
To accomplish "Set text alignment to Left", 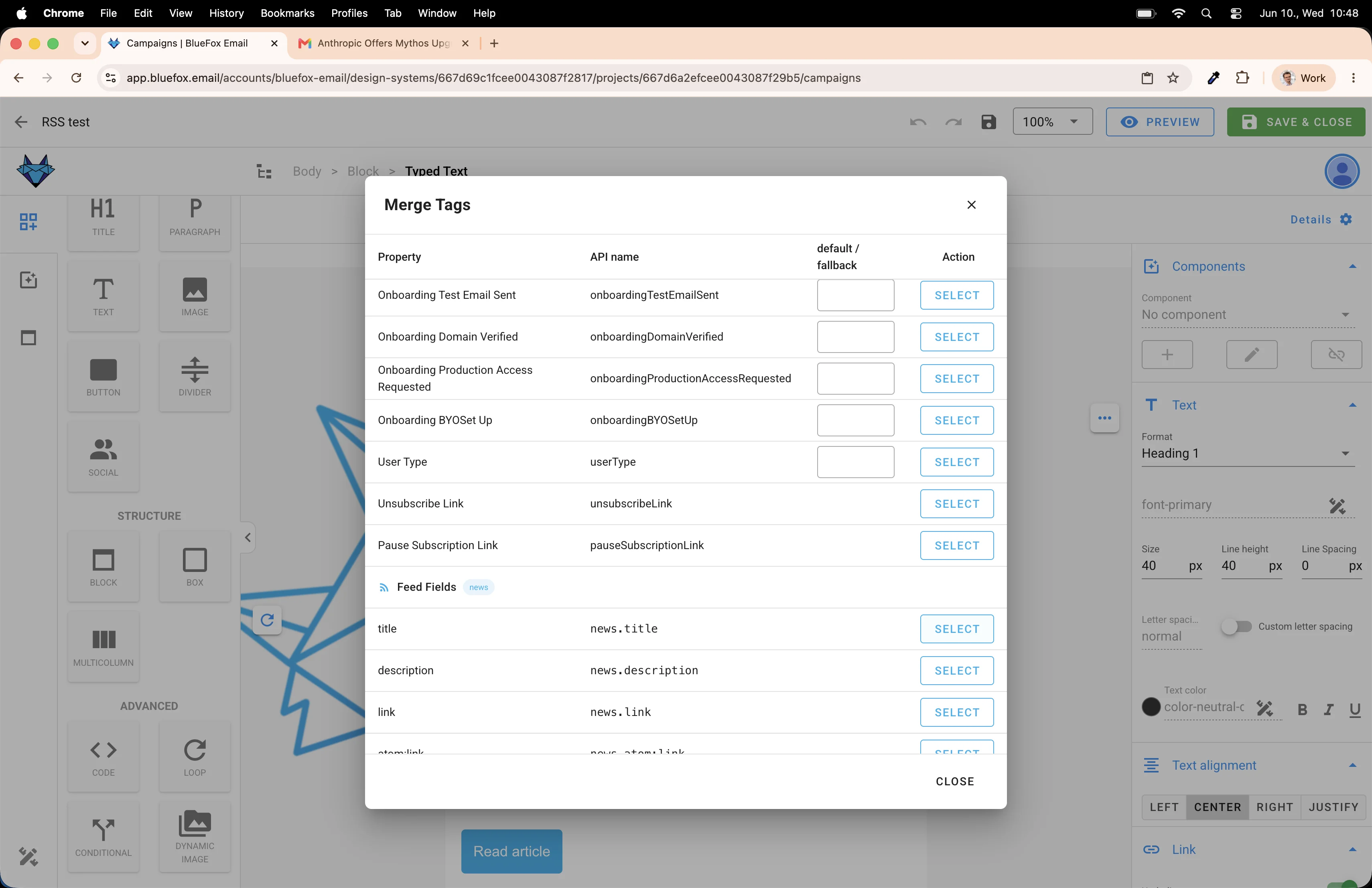I will click(x=1164, y=807).
